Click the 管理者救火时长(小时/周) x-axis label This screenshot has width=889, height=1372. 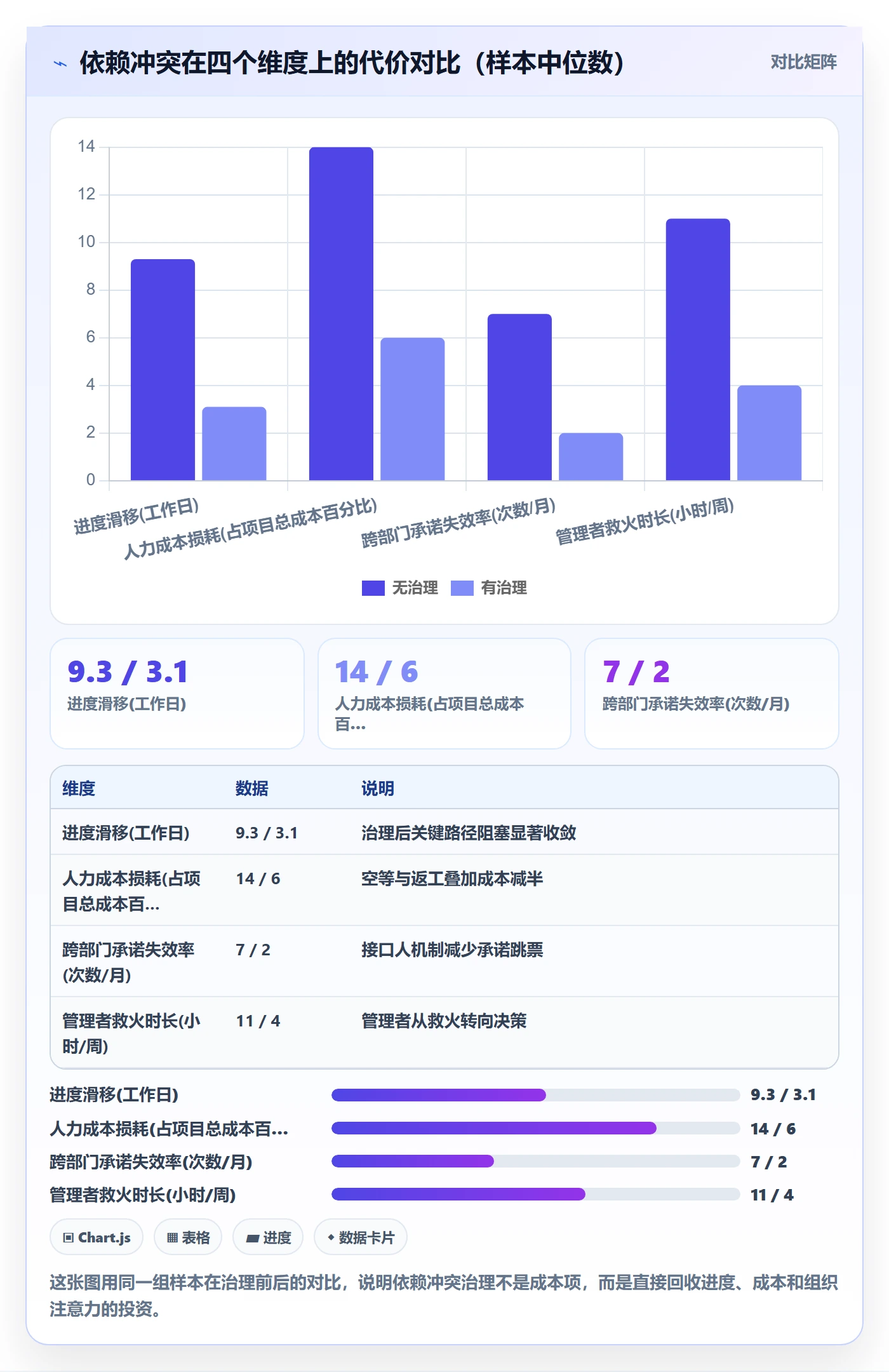tap(645, 521)
